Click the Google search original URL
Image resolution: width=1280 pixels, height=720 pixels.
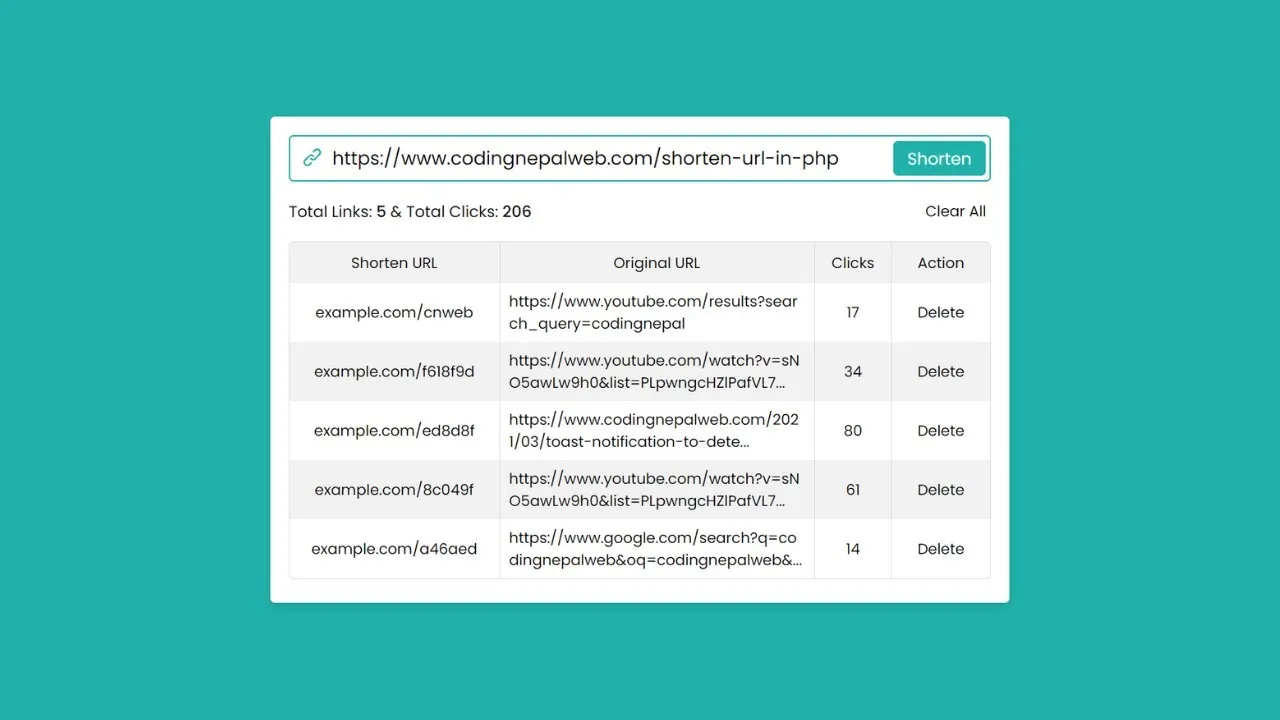click(x=655, y=548)
